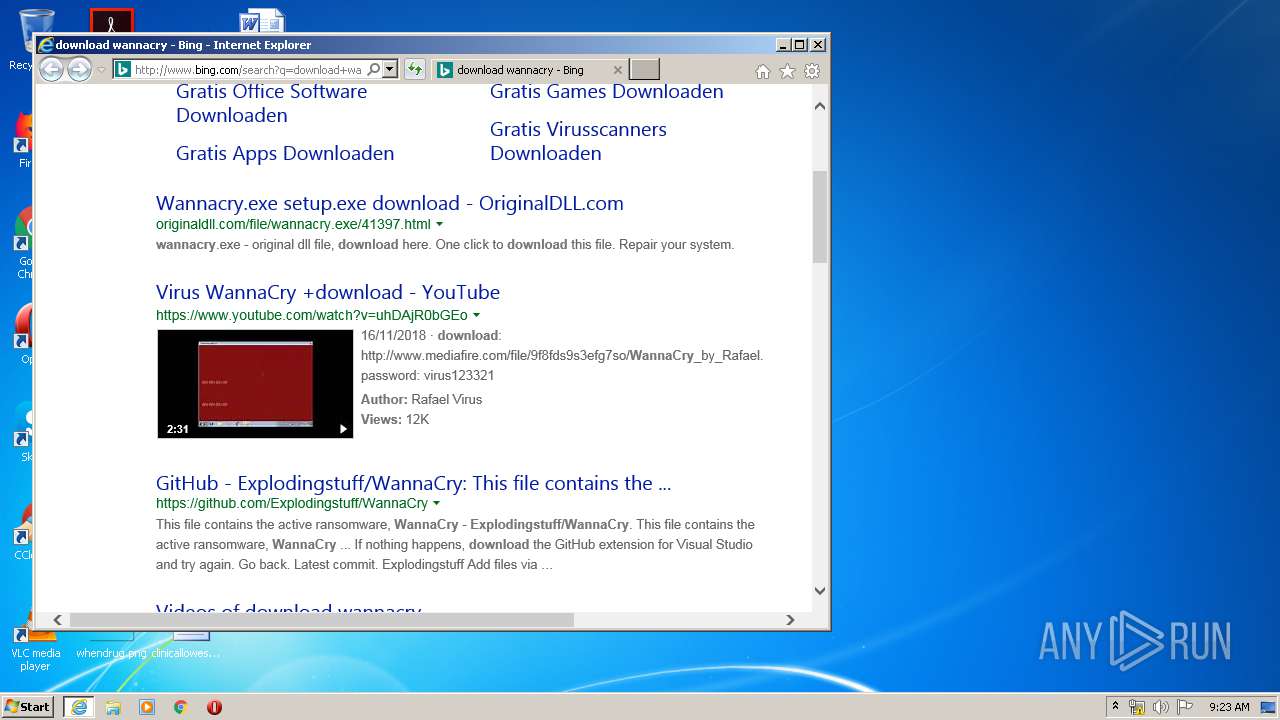This screenshot has width=1280, height=720.
Task: Show hidden tray icons arrow
Action: tap(1115, 707)
